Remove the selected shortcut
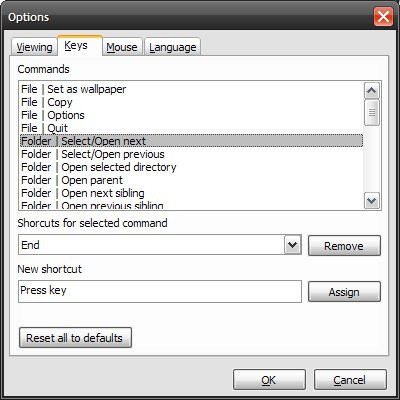Viewport: 400px width, 400px height. point(344,246)
